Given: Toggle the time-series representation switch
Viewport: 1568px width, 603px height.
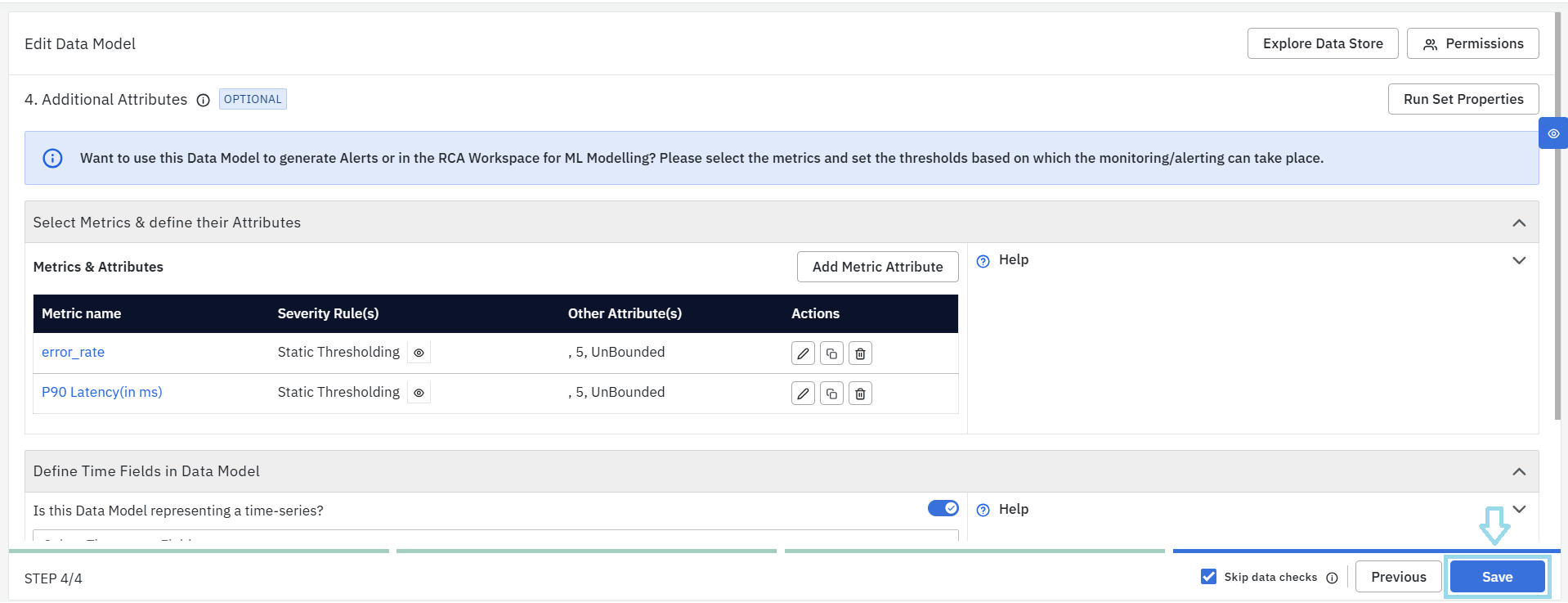Looking at the screenshot, I should [x=943, y=508].
